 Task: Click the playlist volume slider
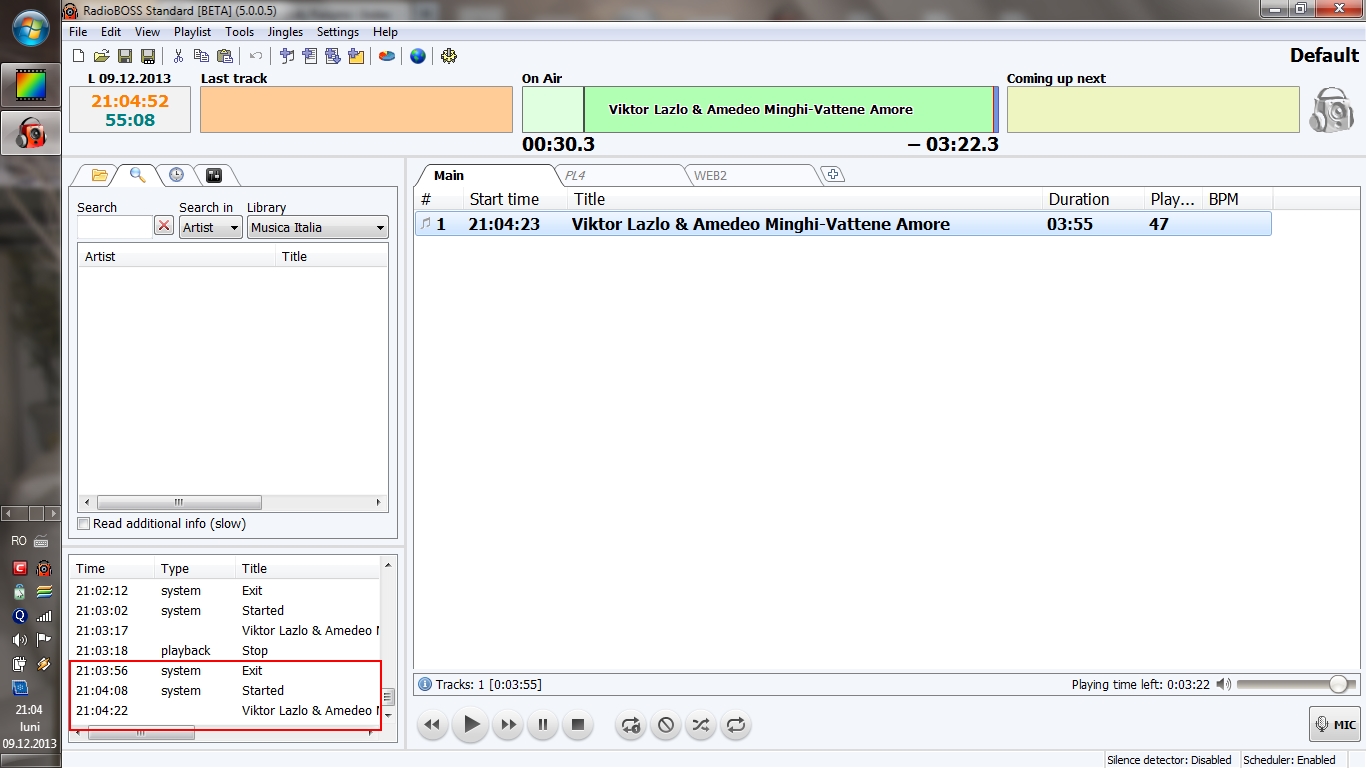coord(1296,685)
